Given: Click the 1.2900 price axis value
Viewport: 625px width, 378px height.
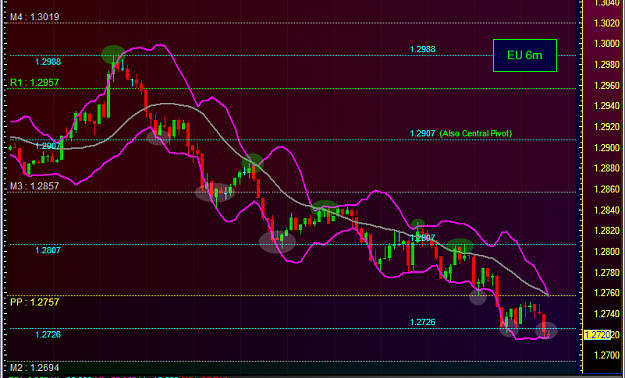Looking at the screenshot, I should pos(608,148).
